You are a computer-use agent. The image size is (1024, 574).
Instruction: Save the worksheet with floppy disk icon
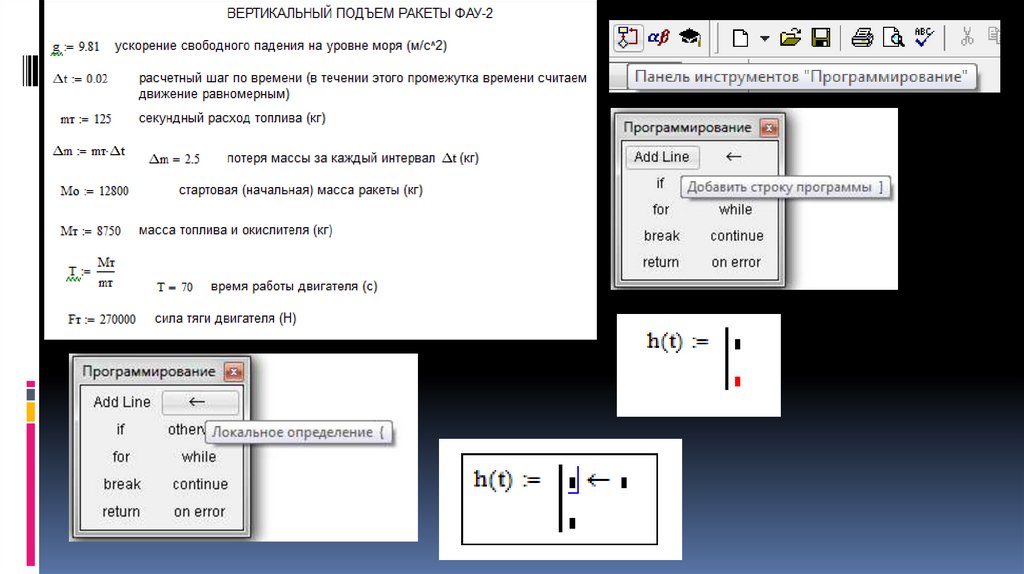pyautogui.click(x=821, y=39)
